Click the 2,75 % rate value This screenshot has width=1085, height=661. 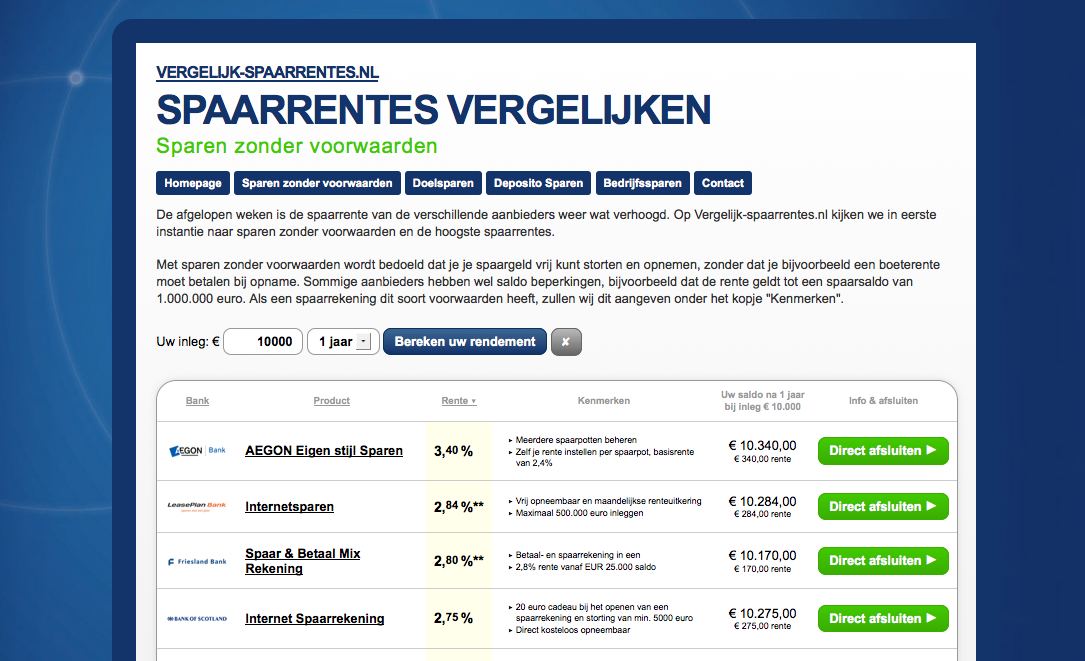point(453,619)
